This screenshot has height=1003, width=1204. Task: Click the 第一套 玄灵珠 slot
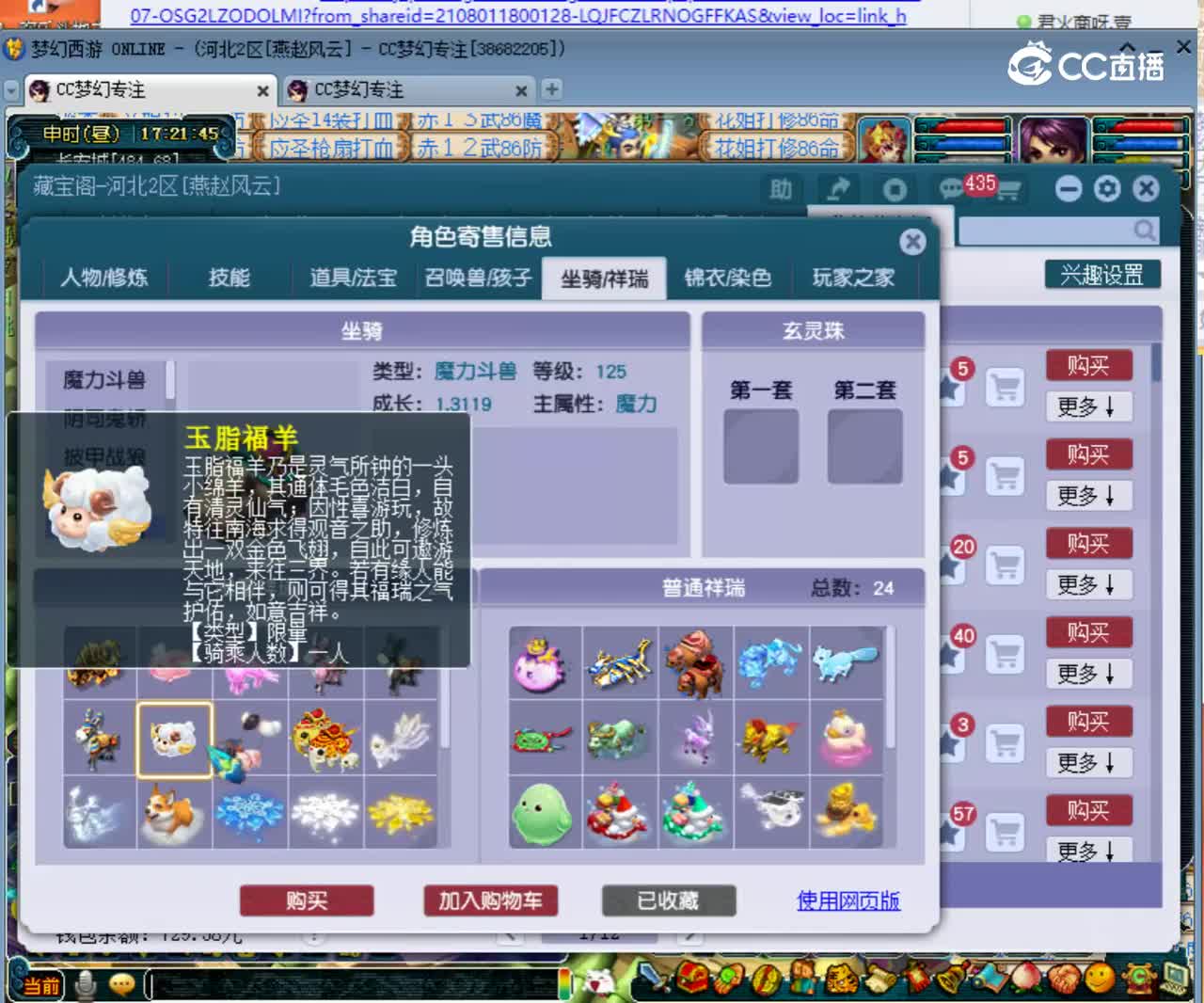tap(761, 447)
